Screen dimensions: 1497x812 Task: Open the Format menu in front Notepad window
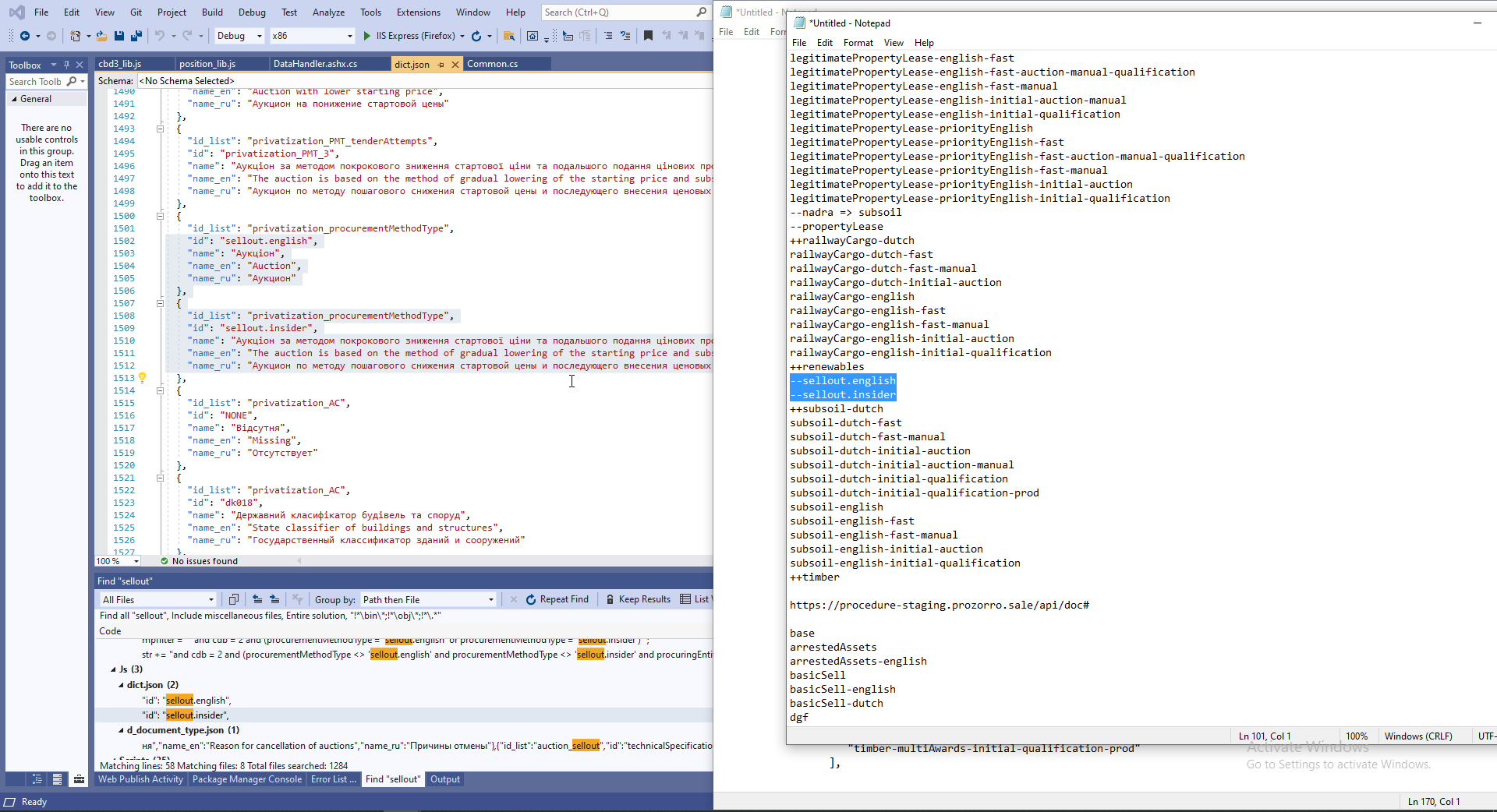point(858,43)
